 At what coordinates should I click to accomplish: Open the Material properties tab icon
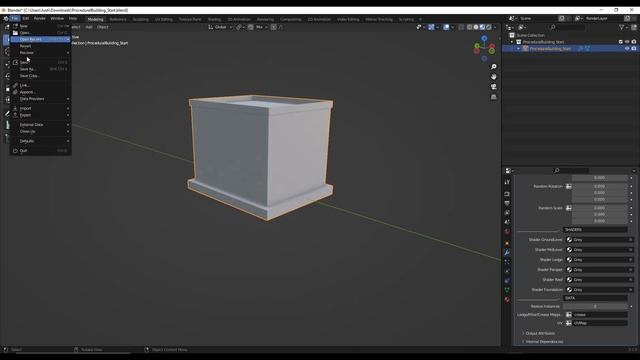(507, 300)
